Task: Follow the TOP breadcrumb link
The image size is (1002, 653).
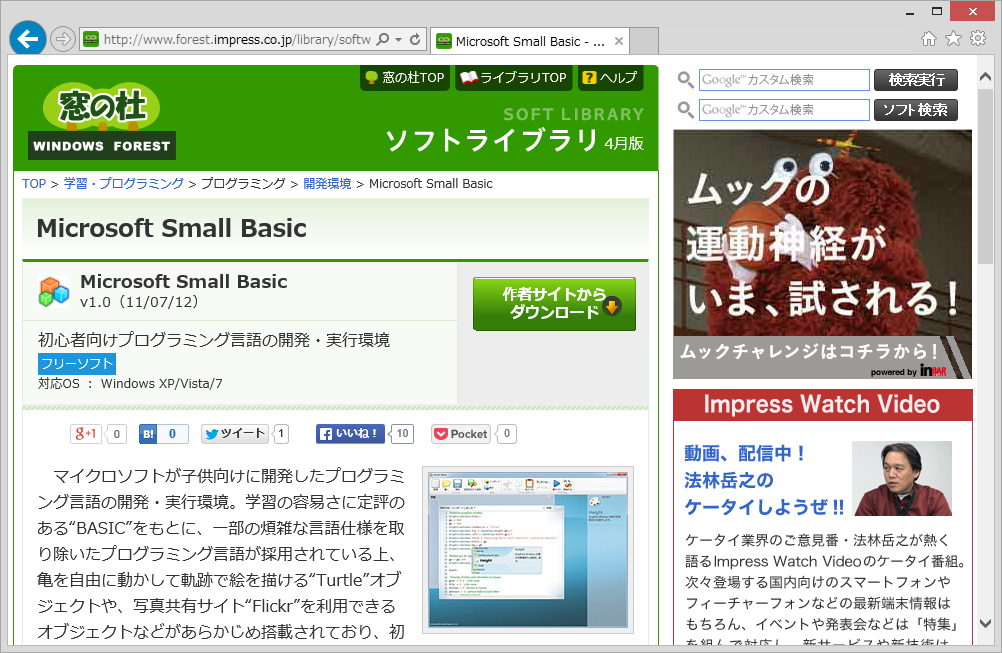Action: pyautogui.click(x=34, y=184)
